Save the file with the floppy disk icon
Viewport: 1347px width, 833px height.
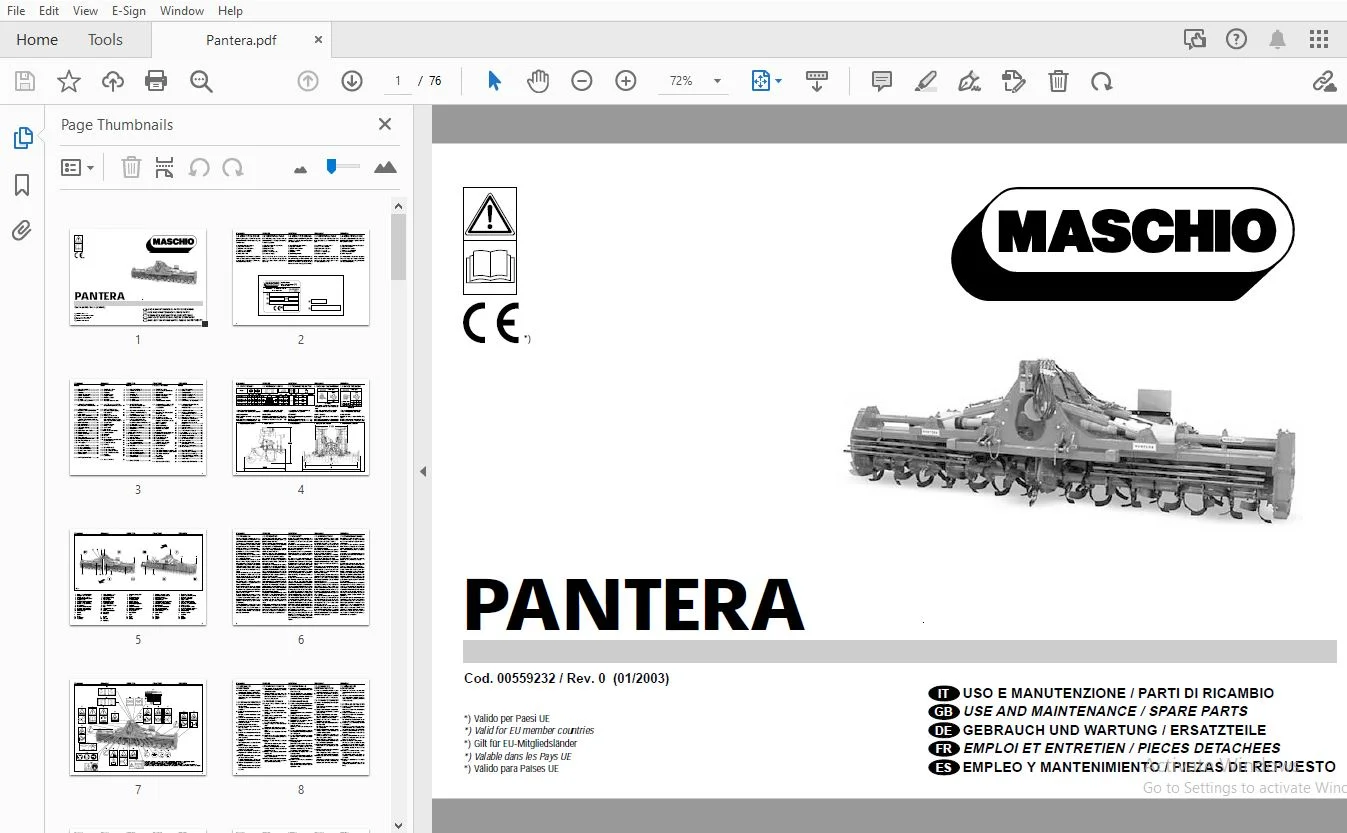(x=25, y=81)
